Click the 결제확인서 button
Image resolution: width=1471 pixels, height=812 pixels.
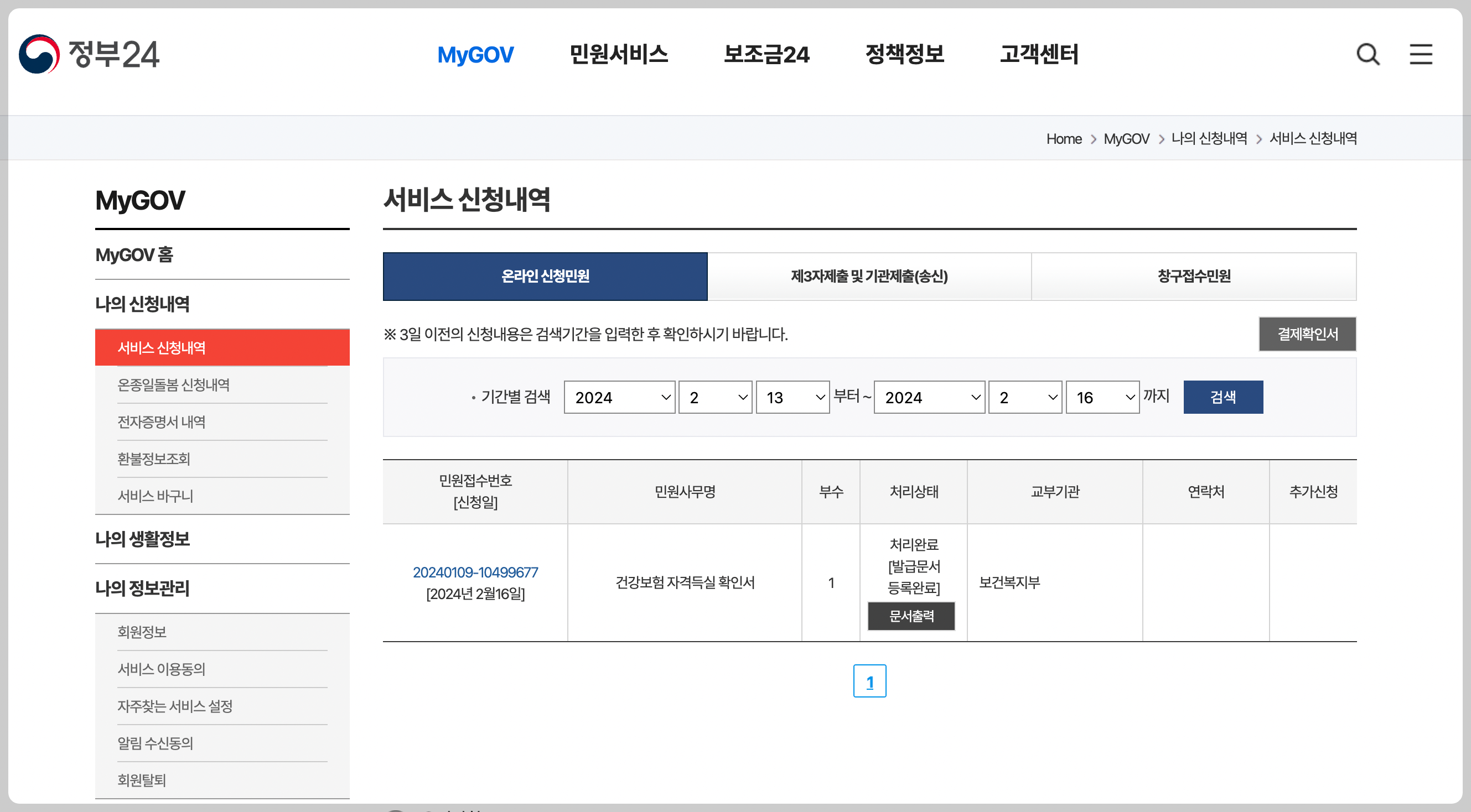1307,334
